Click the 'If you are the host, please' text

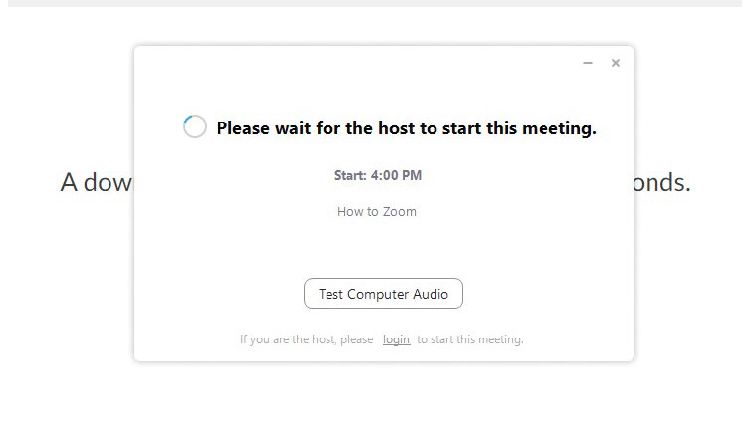306,339
